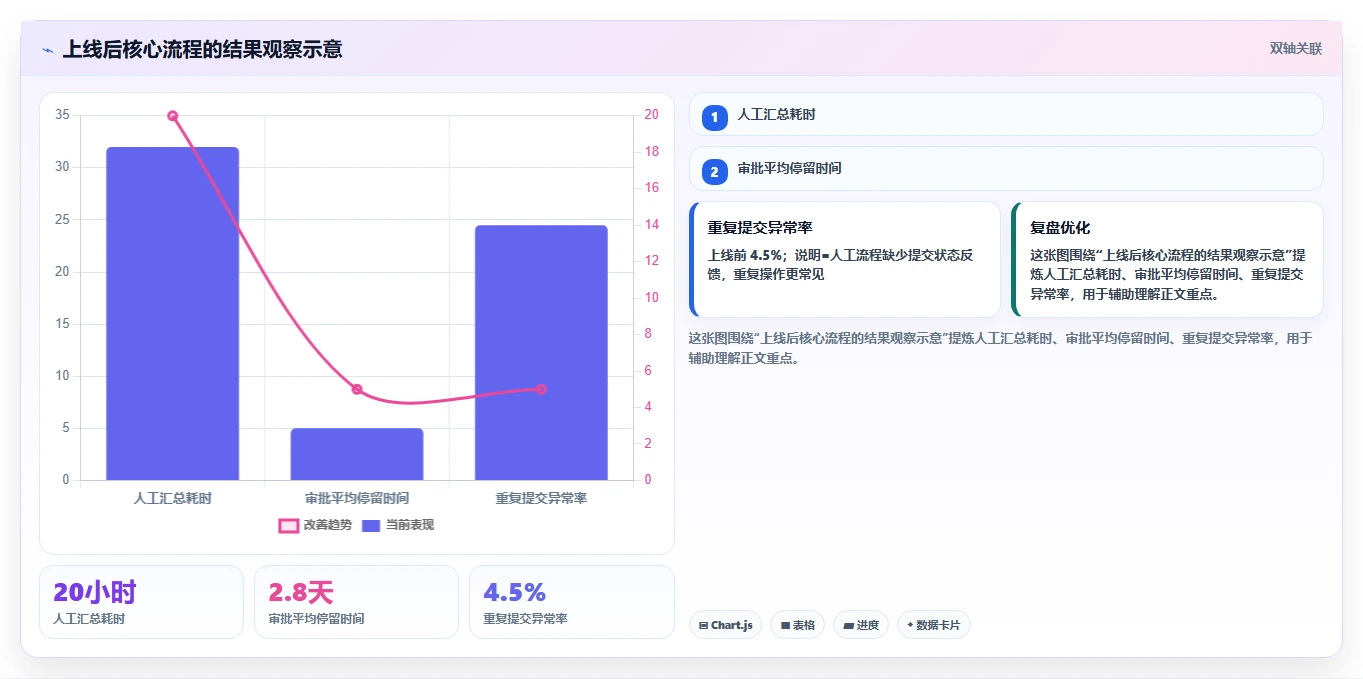1363x679 pixels.
Task: Click the 重复提交异常率 bar in the chart
Action: coord(541,353)
